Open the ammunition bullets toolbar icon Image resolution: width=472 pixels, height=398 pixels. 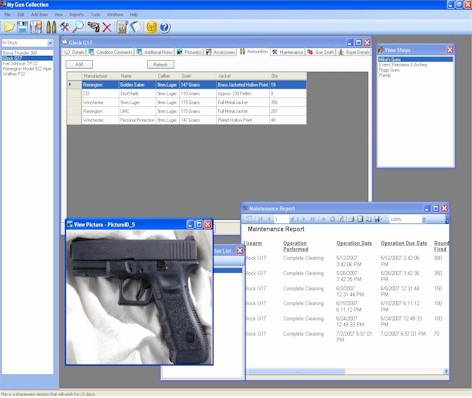pos(51,27)
